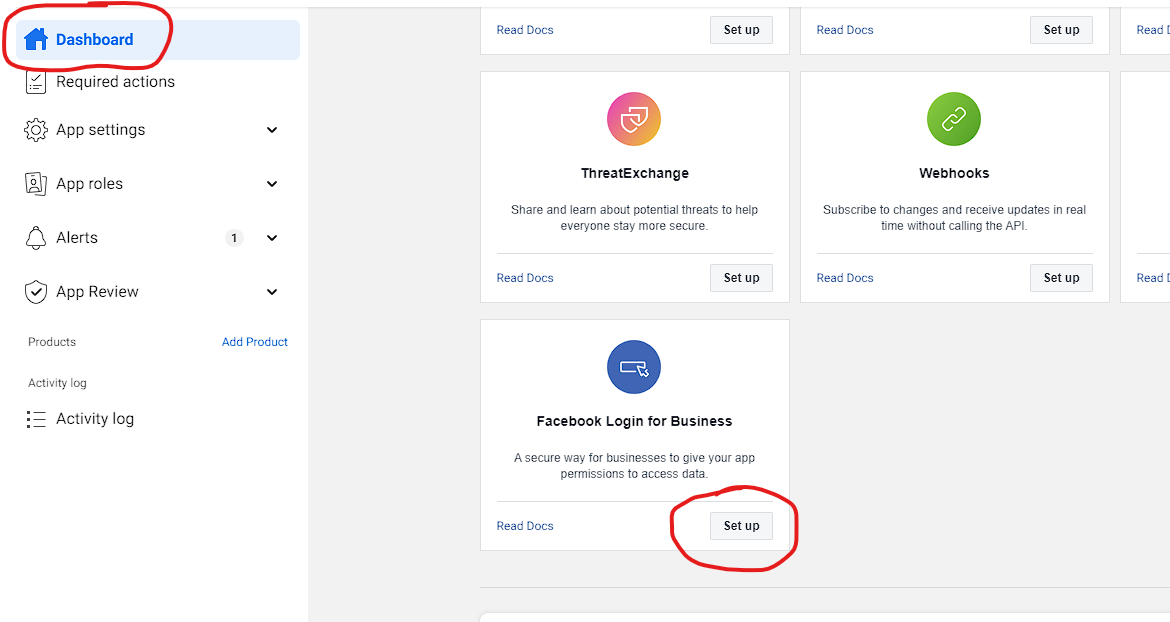Click the ThreatExchange shield product icon
The width and height of the screenshot is (1170, 622).
[634, 119]
